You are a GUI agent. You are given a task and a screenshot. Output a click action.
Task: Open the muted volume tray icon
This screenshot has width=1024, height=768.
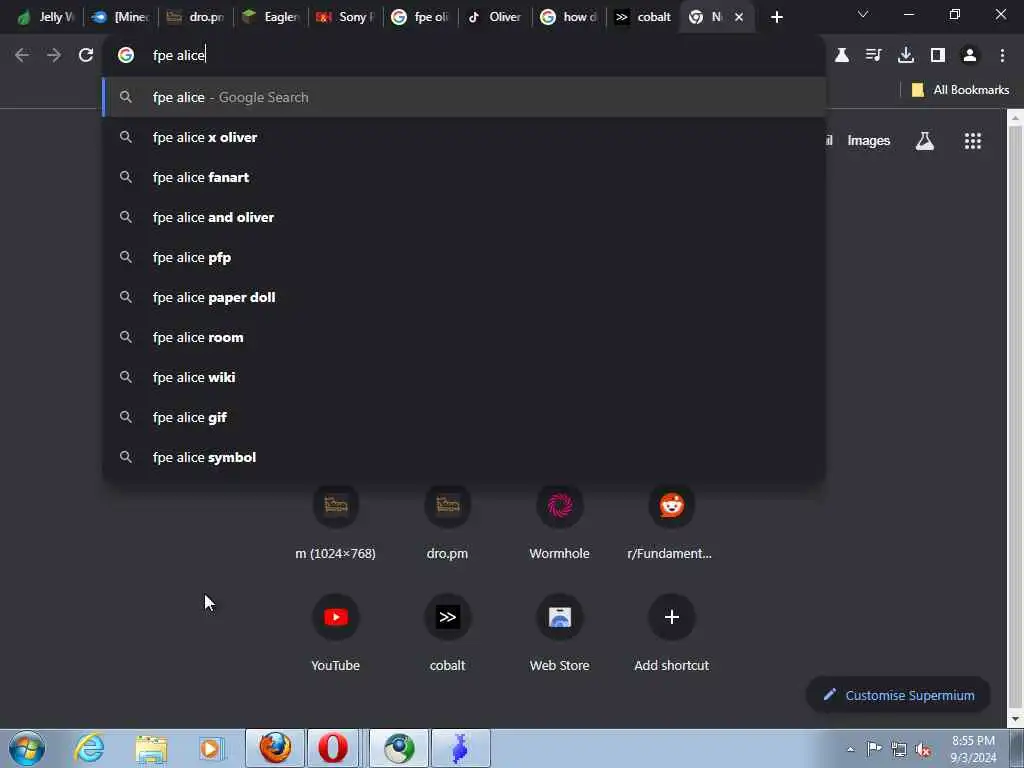(923, 749)
